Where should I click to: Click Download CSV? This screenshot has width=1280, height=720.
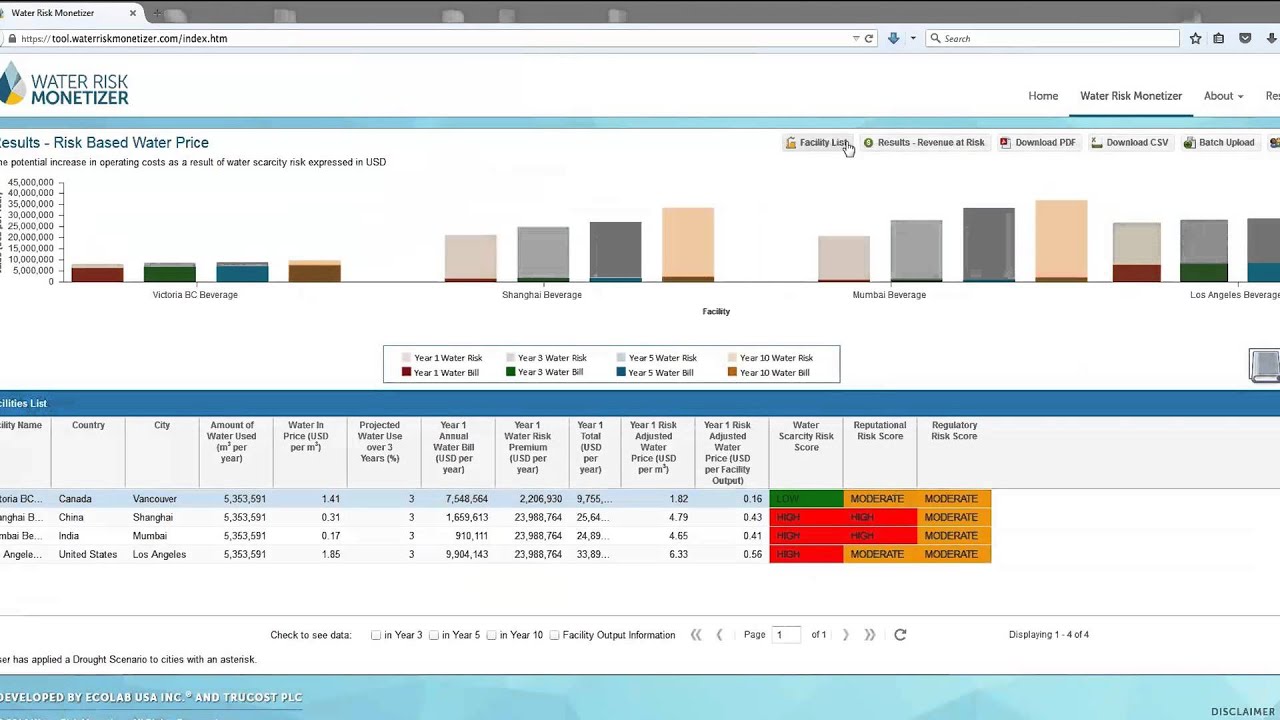1129,142
